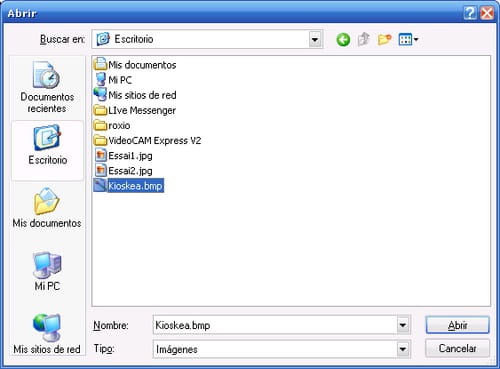Close the Abrir dialog window
Viewport: 500px width, 369px height.
487,13
